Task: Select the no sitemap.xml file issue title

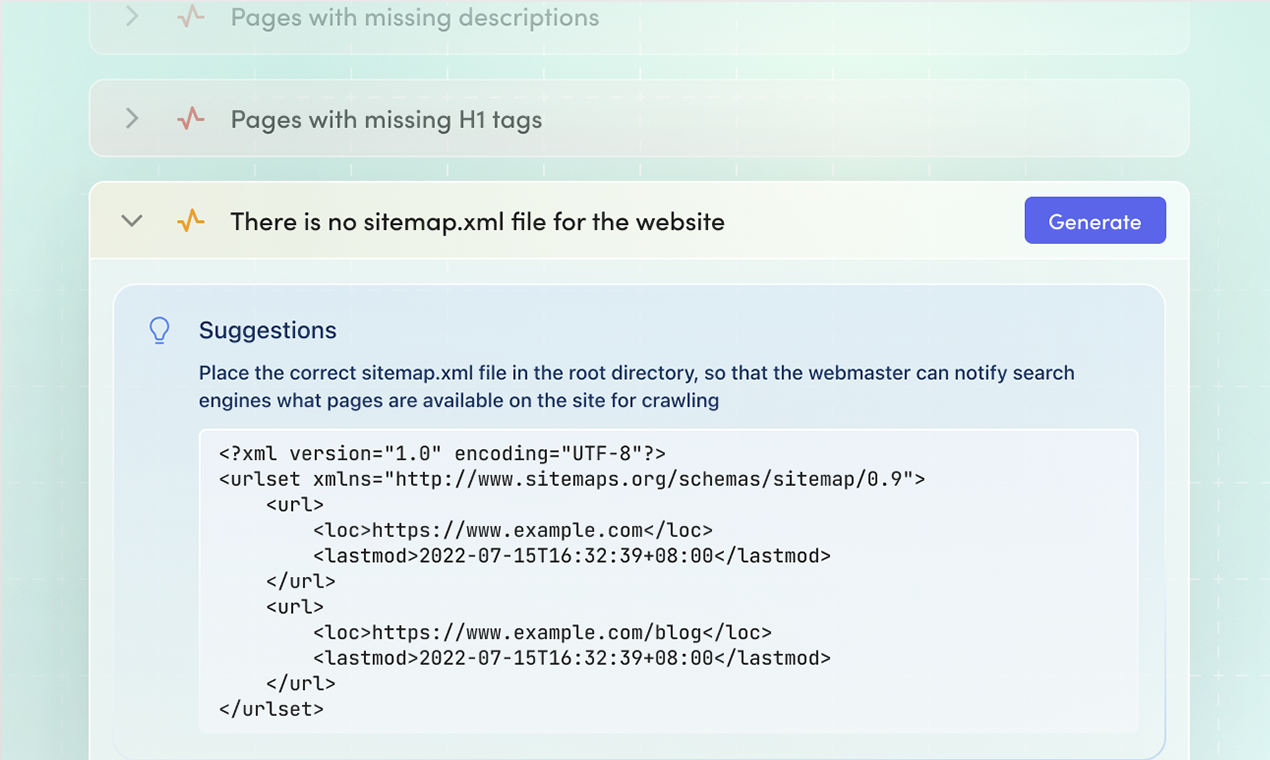Action: 478,221
